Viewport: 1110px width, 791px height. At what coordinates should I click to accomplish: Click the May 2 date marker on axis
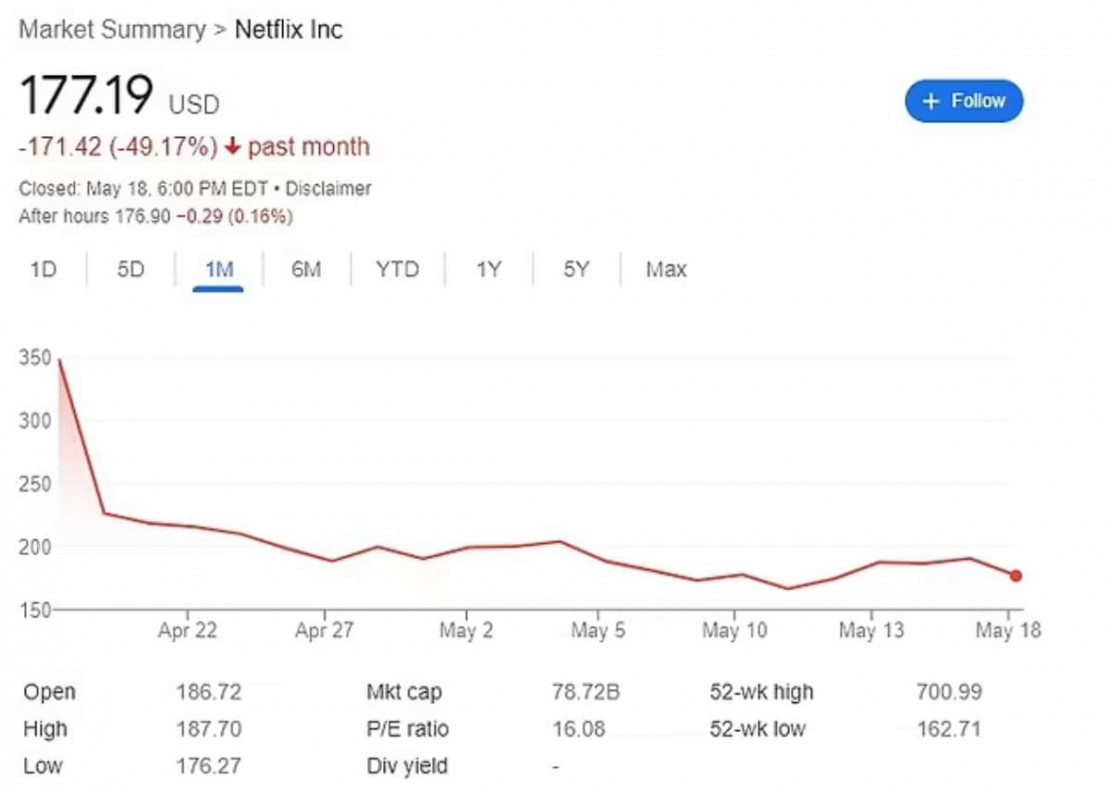tap(466, 630)
